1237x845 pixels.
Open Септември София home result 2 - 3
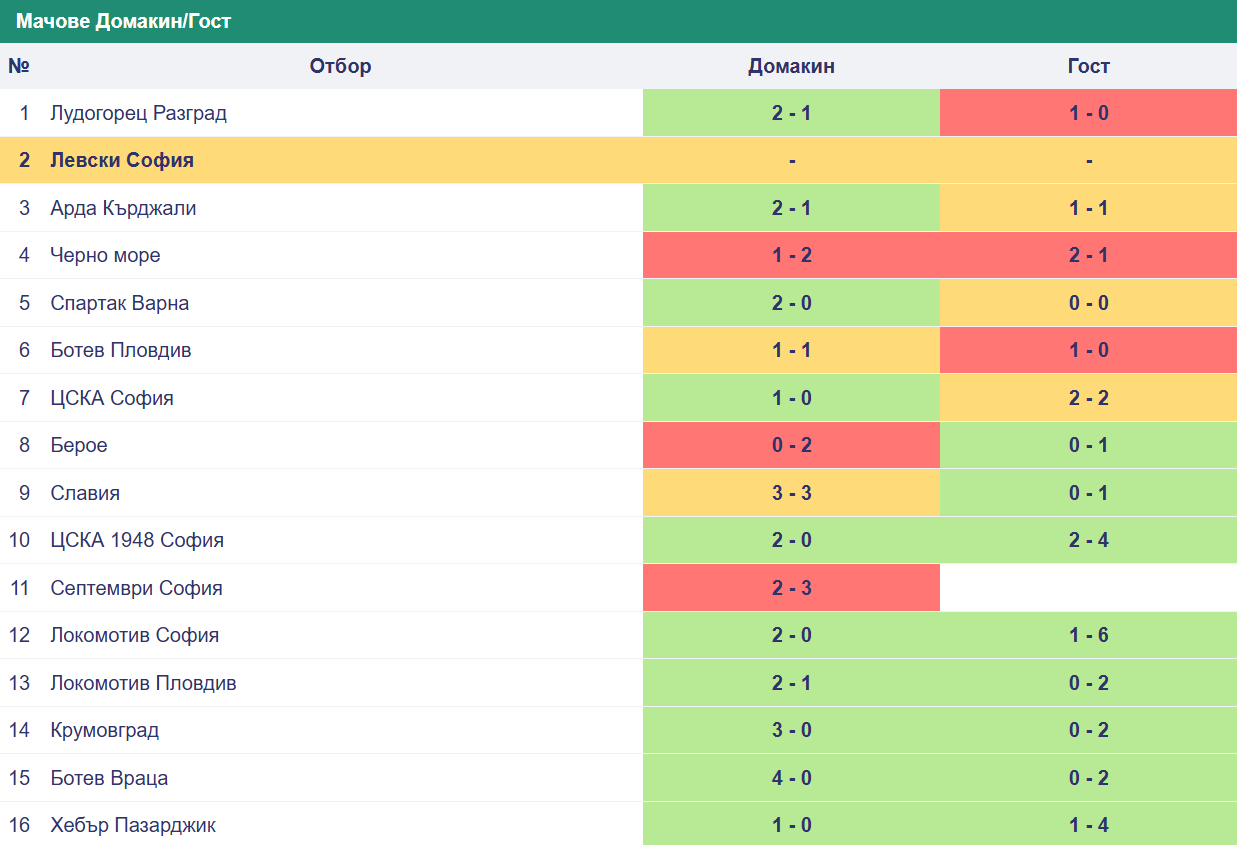pos(791,588)
